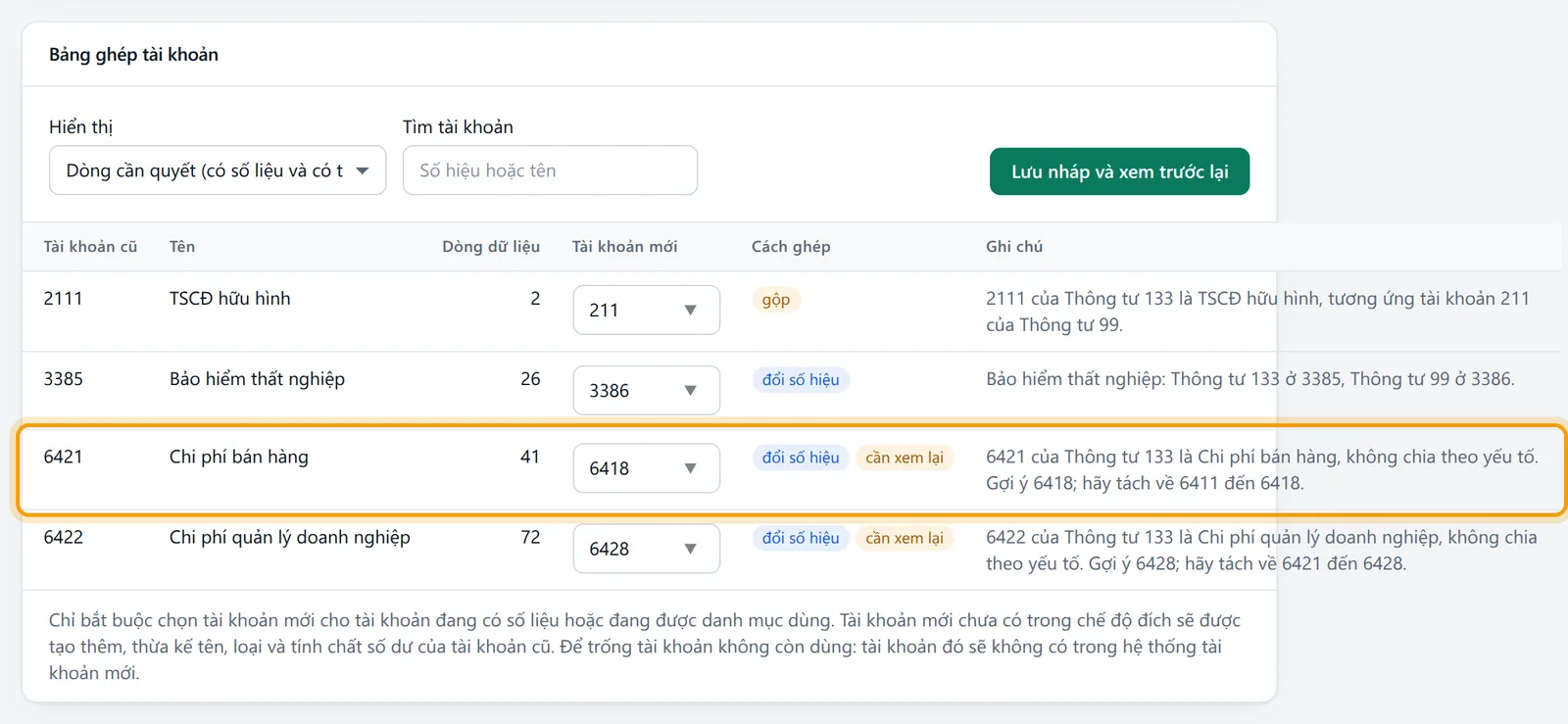This screenshot has width=1568, height=724.
Task: Select old account number 6421
Action: [63, 457]
